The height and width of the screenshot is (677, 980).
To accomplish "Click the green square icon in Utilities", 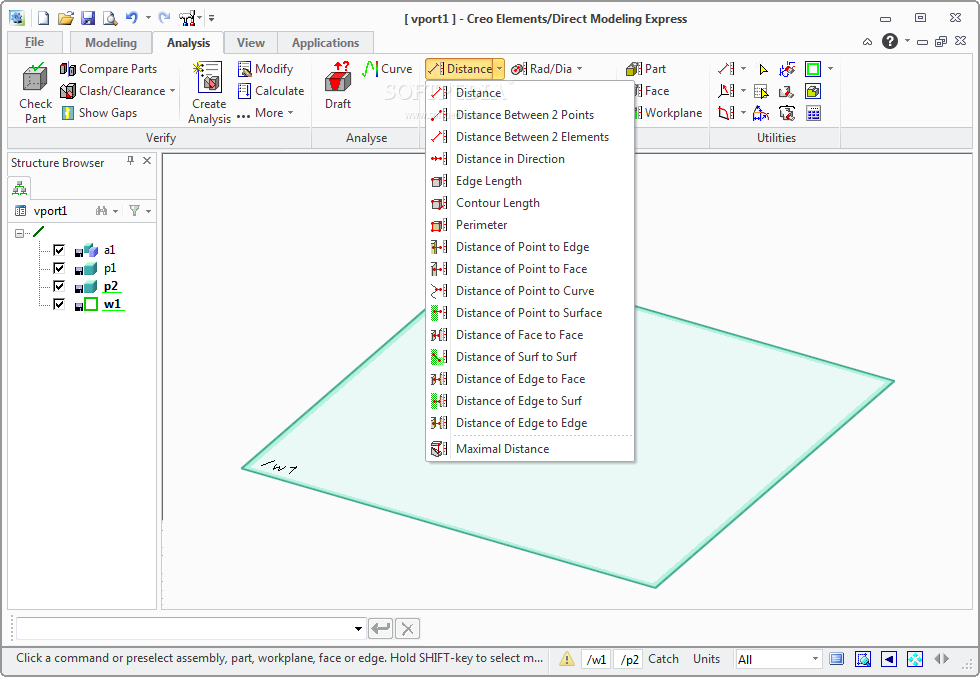I will [x=812, y=69].
